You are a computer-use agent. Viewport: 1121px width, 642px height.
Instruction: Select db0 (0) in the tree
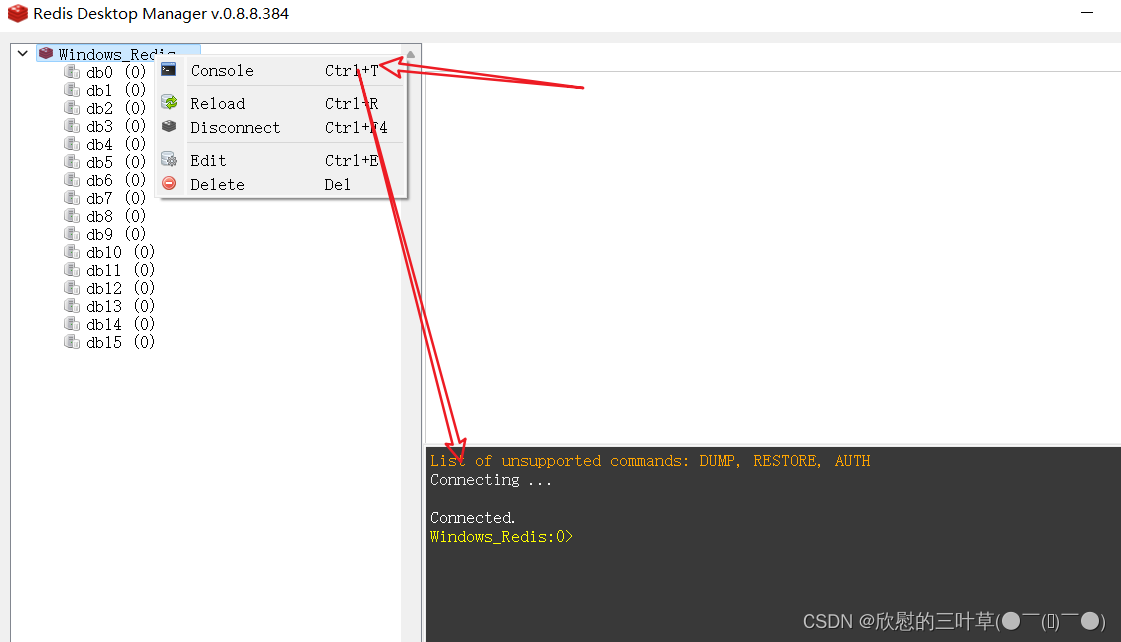pos(116,72)
